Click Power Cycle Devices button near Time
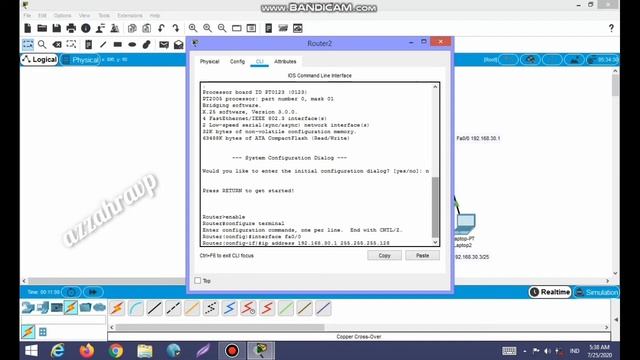This screenshot has width=640, height=360. pyautogui.click(x=71, y=292)
